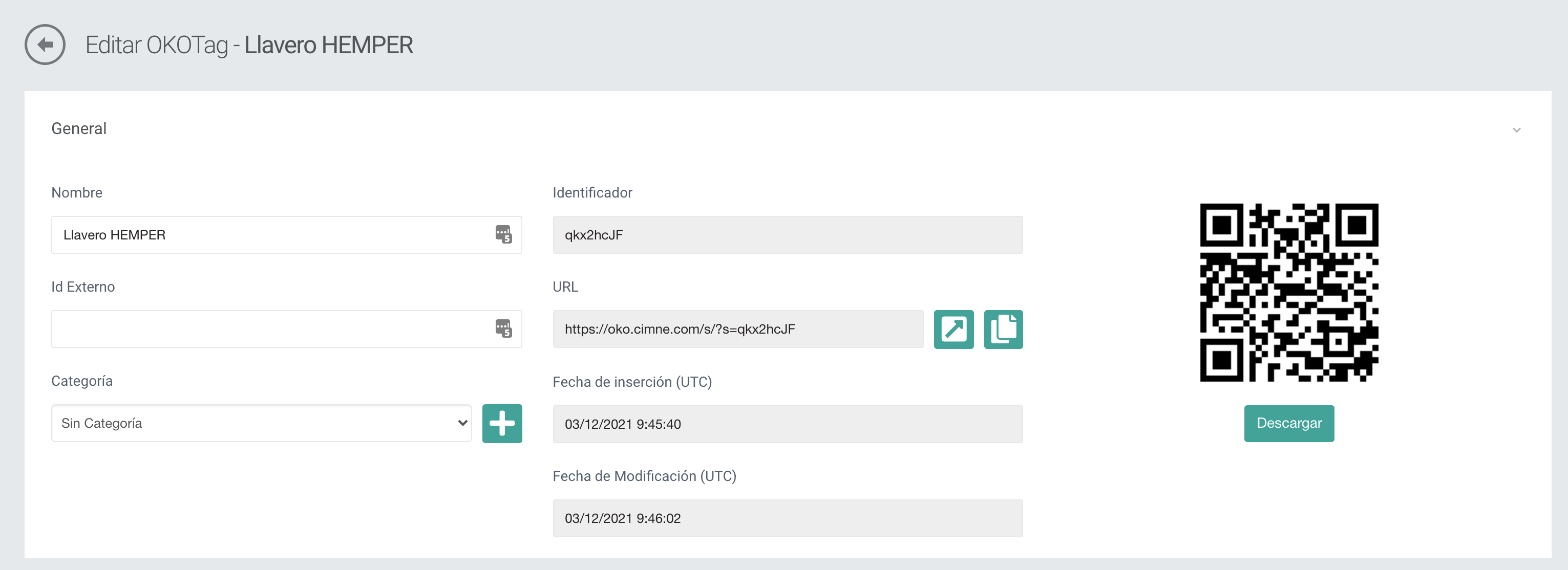
Task: Click the Editar OKOTag - Llavero HEMPER title
Action: point(249,45)
